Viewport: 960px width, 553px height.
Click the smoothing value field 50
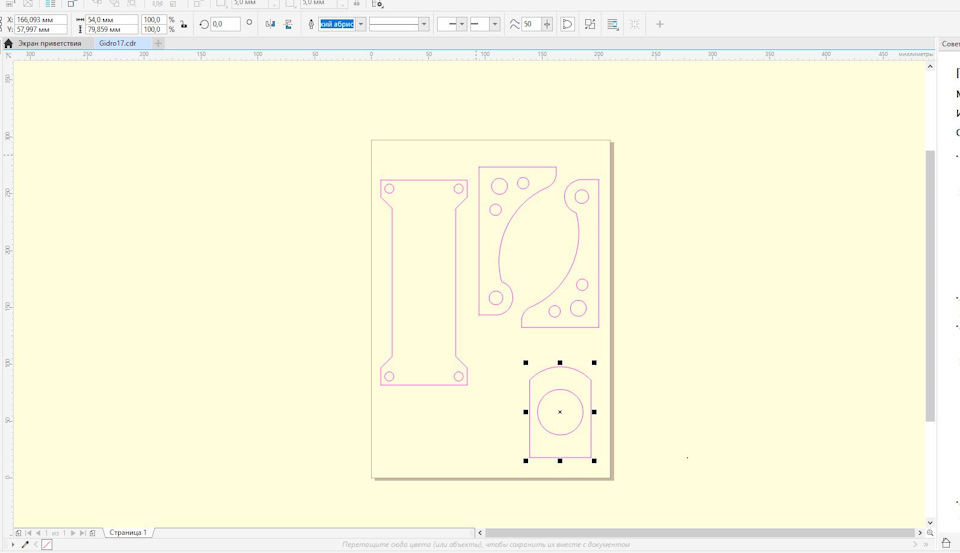point(531,24)
